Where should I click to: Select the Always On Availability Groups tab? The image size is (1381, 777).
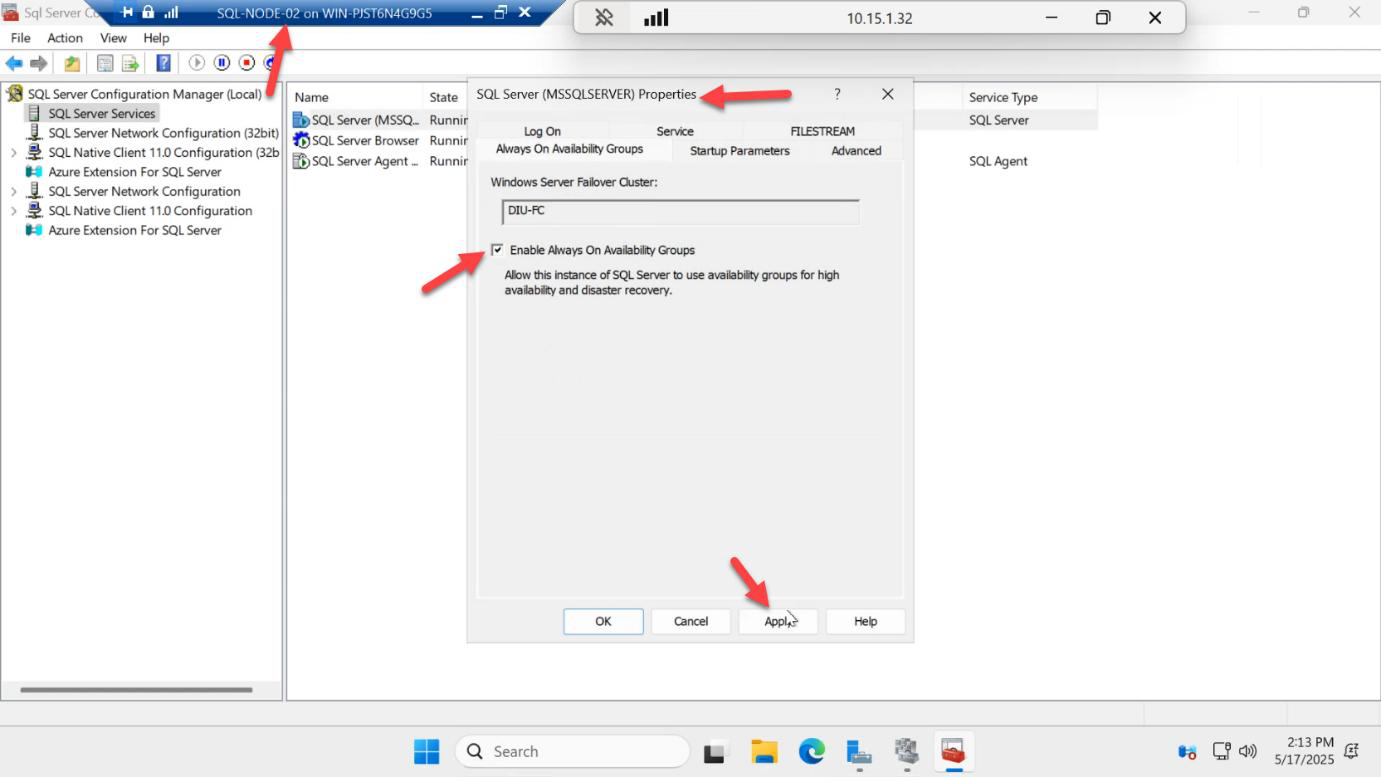point(569,149)
